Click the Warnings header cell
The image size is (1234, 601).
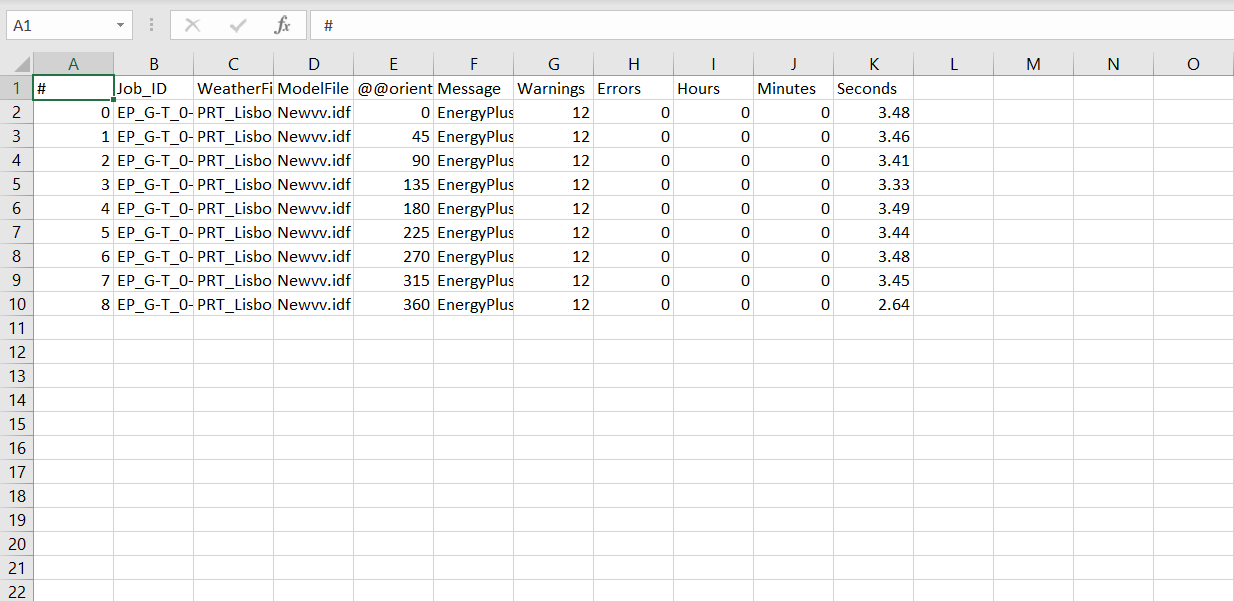click(x=553, y=88)
